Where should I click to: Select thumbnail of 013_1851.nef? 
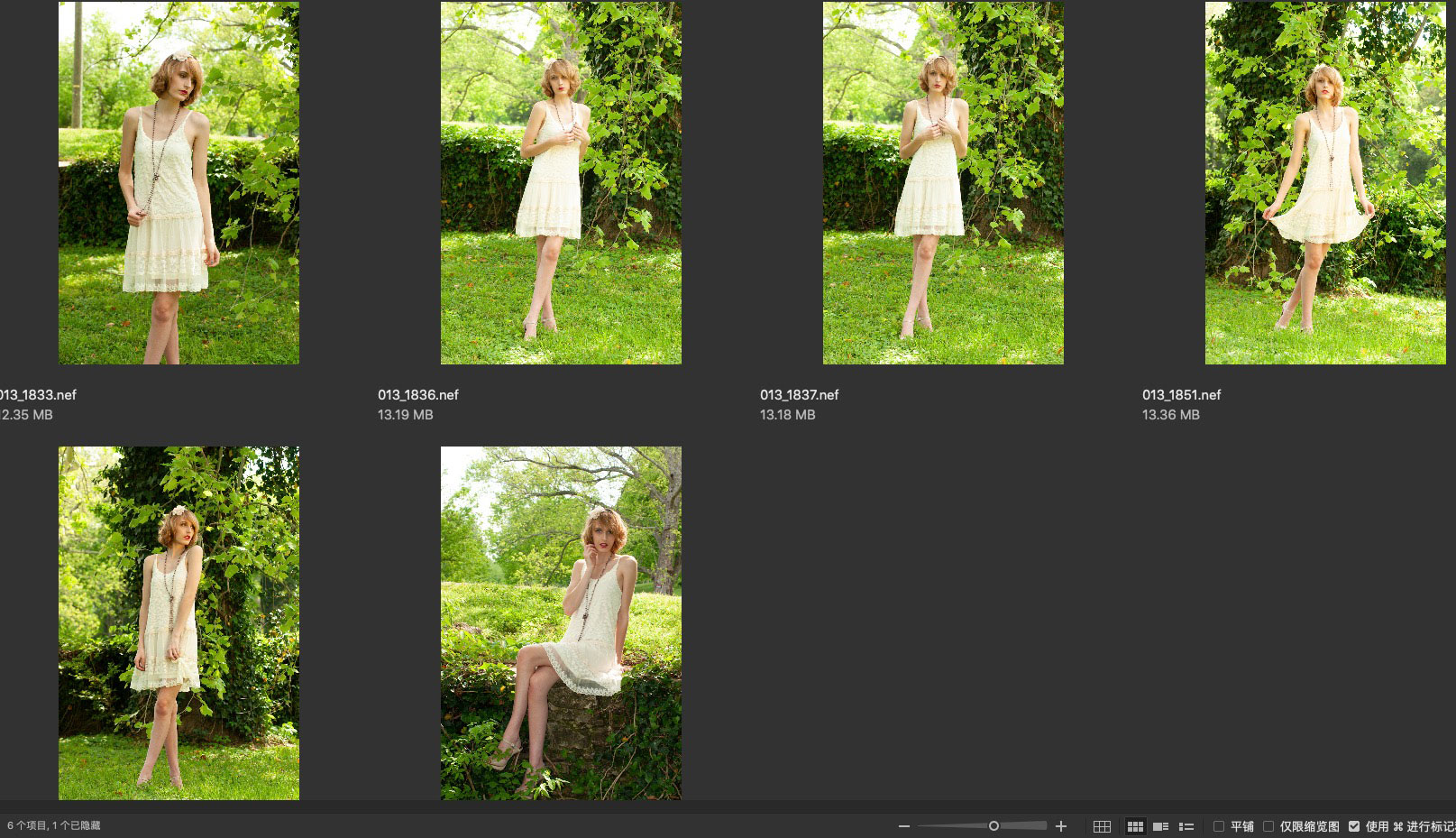(1325, 183)
